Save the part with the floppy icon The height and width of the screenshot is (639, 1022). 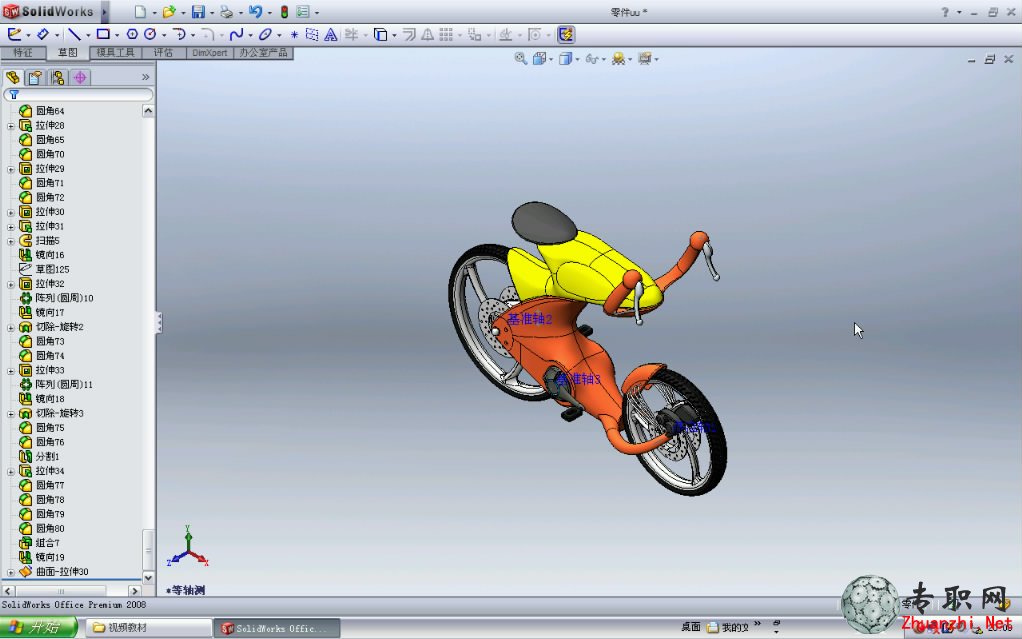pyautogui.click(x=198, y=12)
